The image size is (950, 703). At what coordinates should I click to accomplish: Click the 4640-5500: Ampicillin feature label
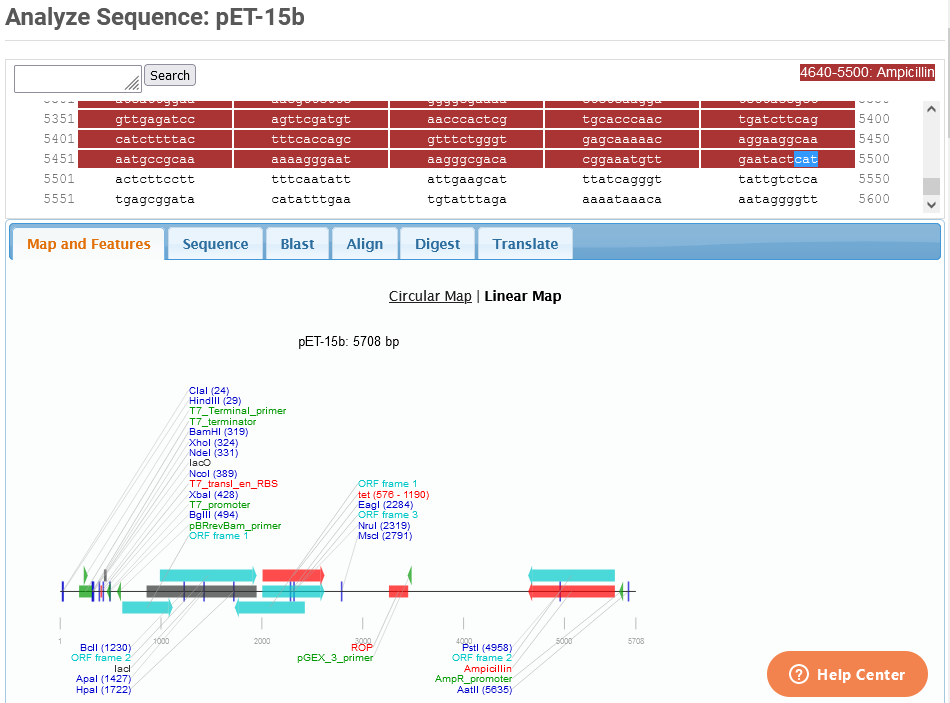point(867,72)
